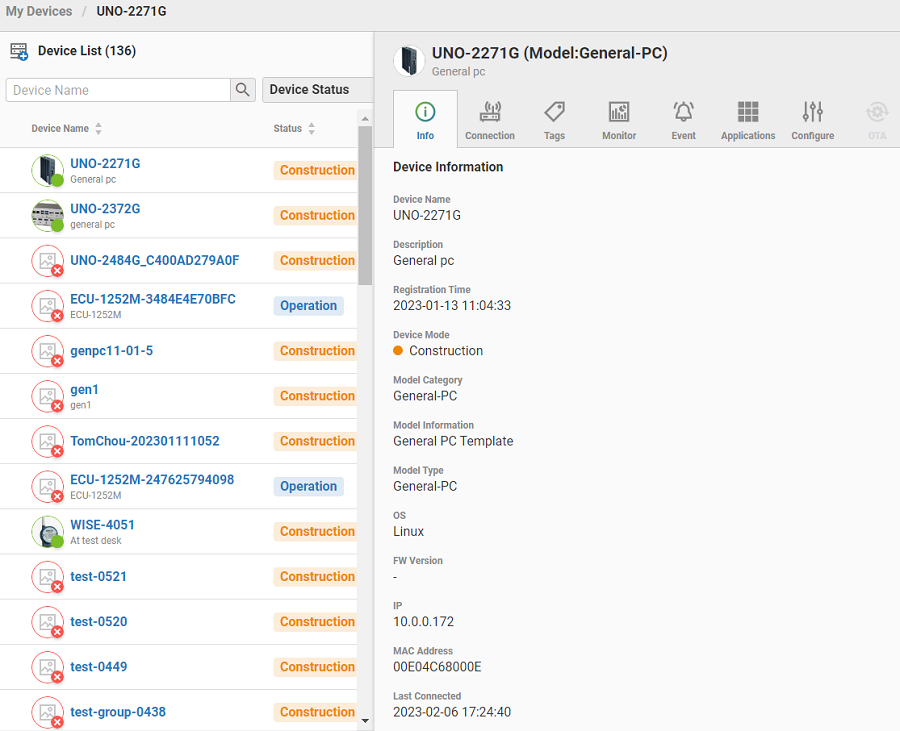Sort the list by Device Name column
Viewport: 900px width, 731px height.
(66, 129)
